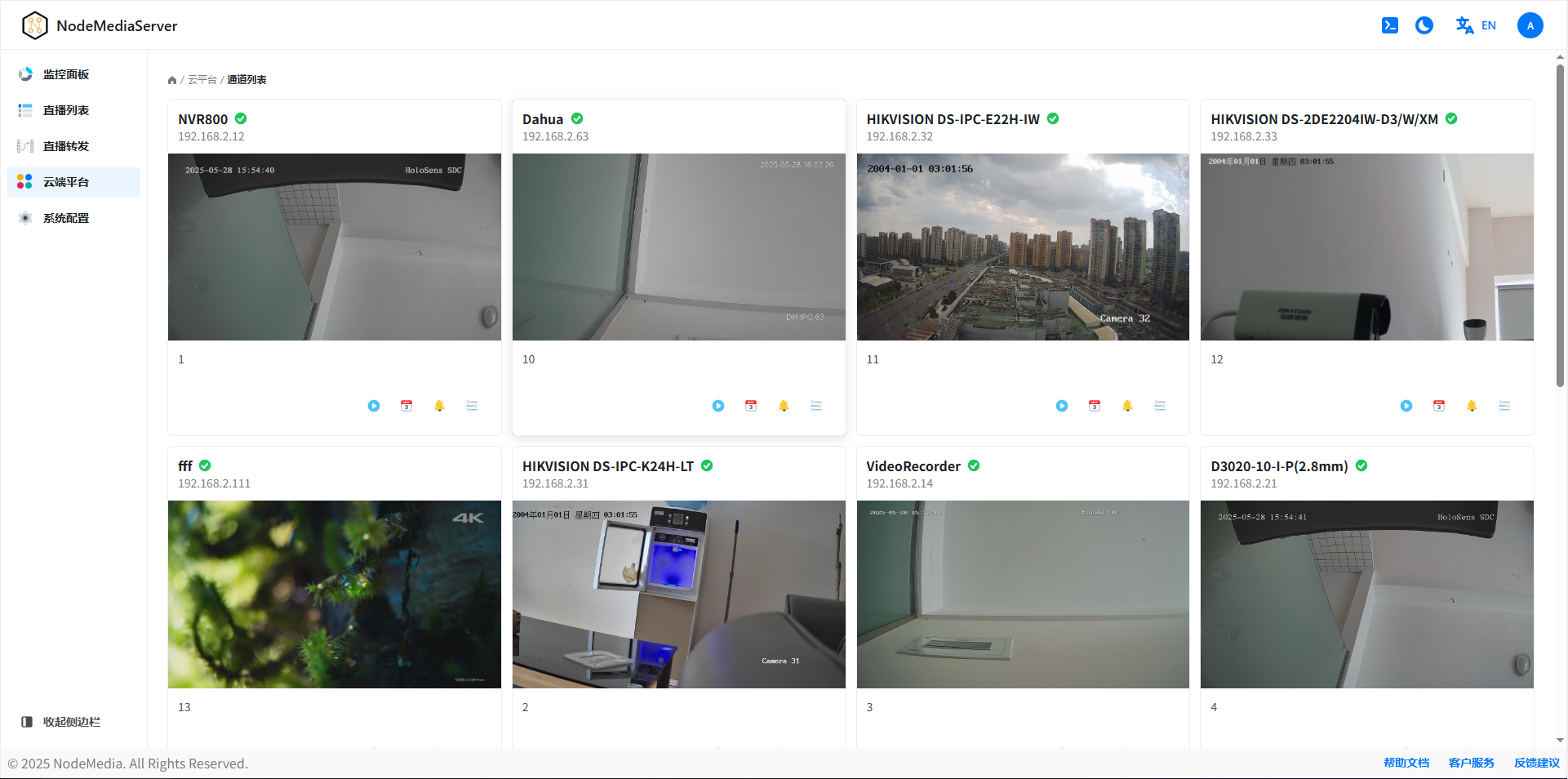Click DS-2DE2204IW-D3/W/XM camera thumbnail
Screen dimensions: 1568x779
point(1367,247)
